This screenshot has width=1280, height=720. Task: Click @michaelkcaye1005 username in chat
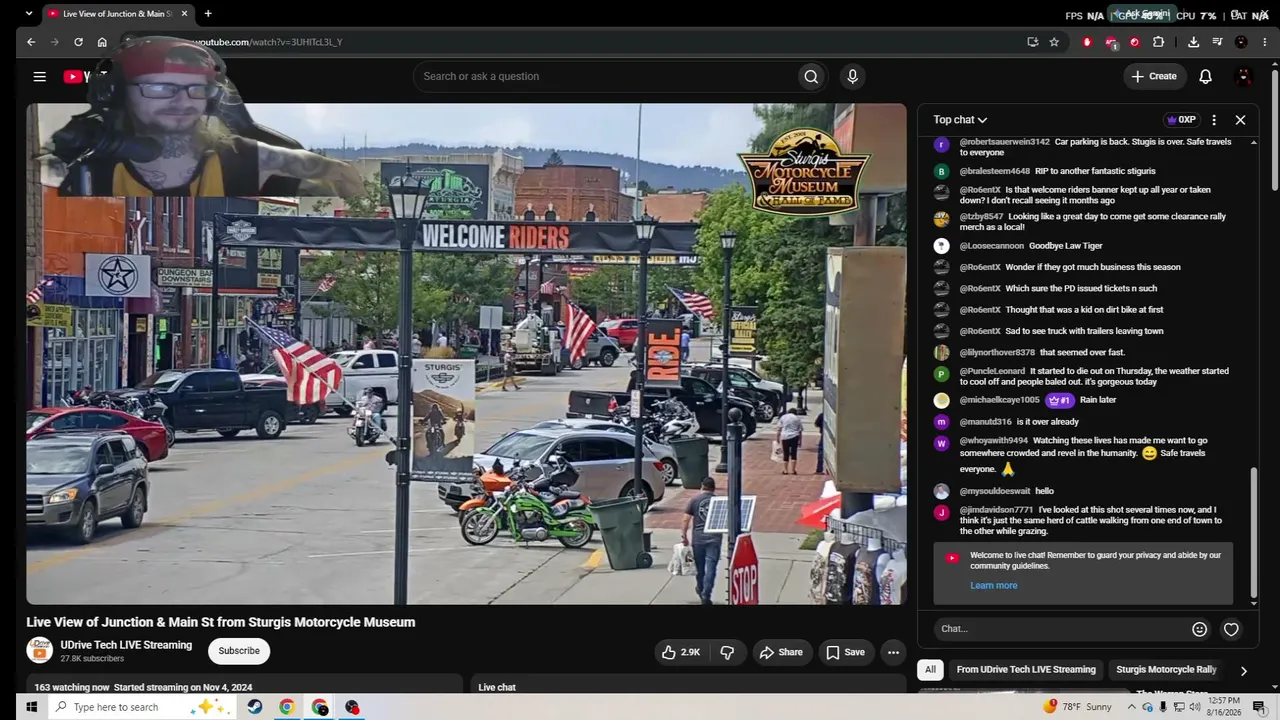999,400
